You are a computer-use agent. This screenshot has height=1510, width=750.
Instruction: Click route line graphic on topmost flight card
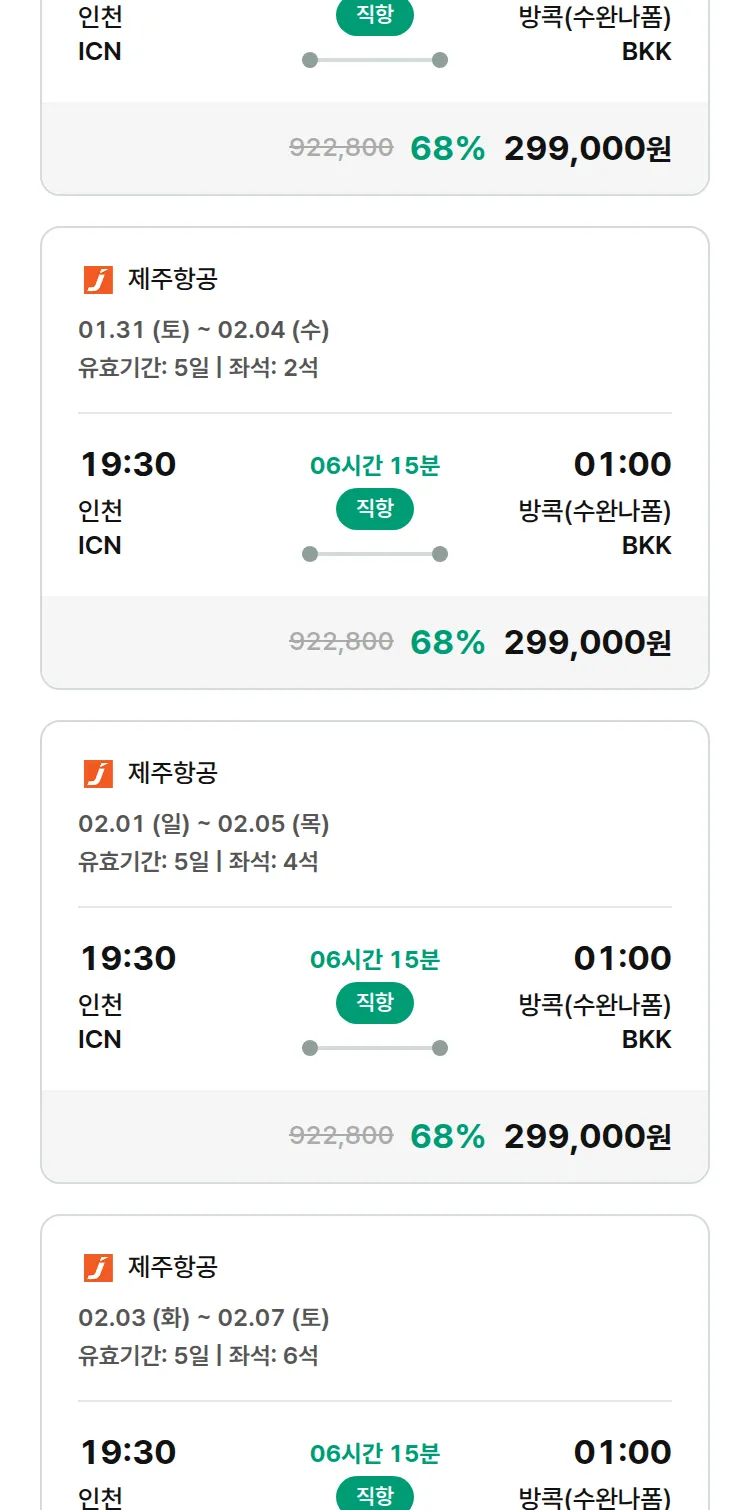[x=375, y=60]
